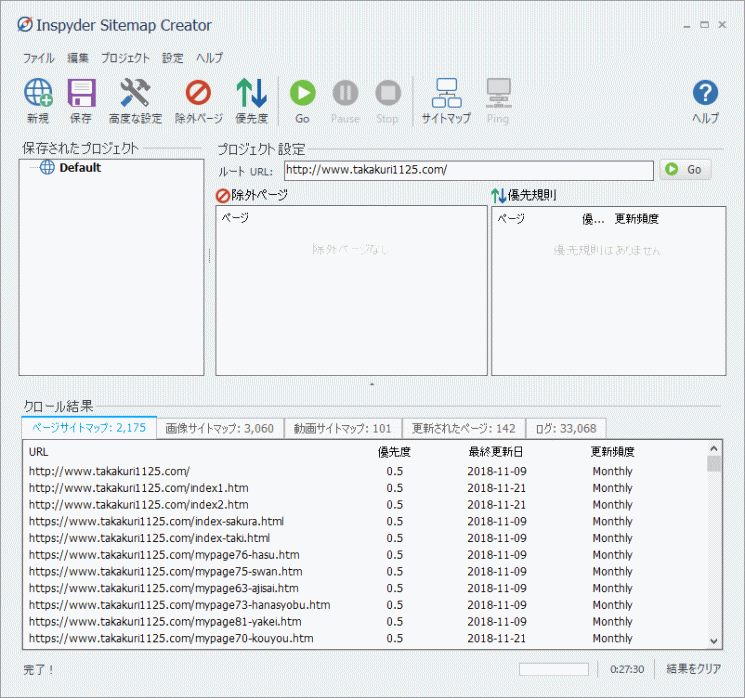
Task: Sort results by 最終更新日 column header
Action: (496, 452)
